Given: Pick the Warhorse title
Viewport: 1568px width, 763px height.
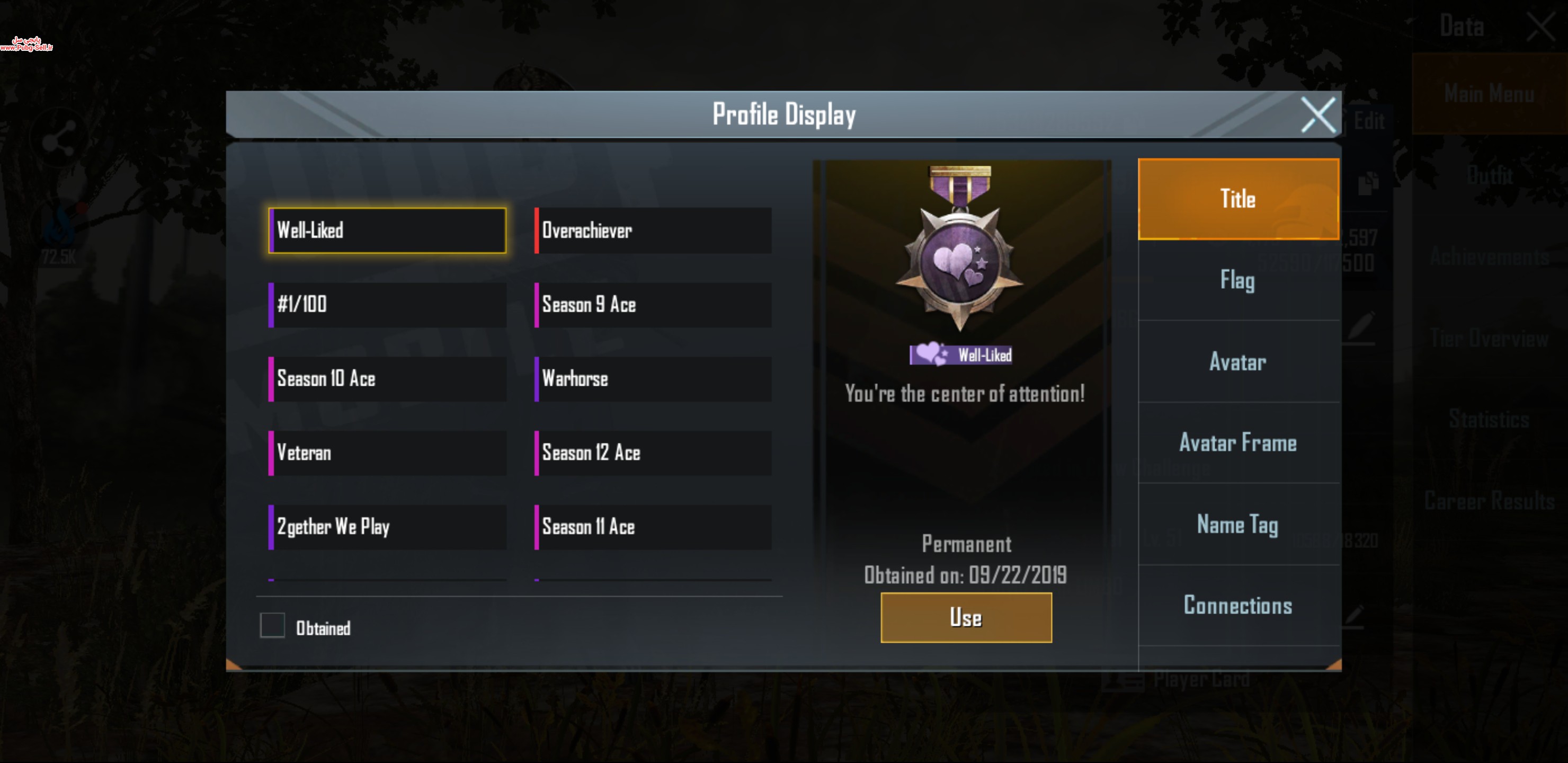Looking at the screenshot, I should [653, 379].
